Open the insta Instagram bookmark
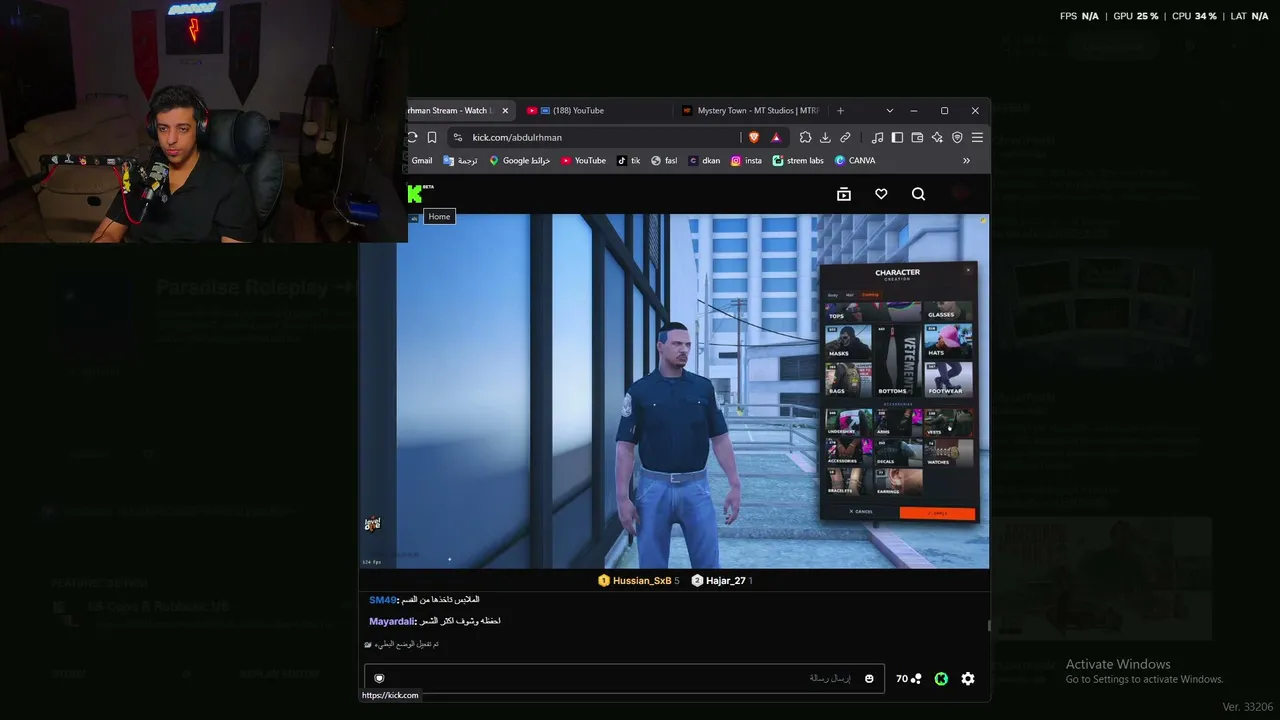 tap(746, 160)
